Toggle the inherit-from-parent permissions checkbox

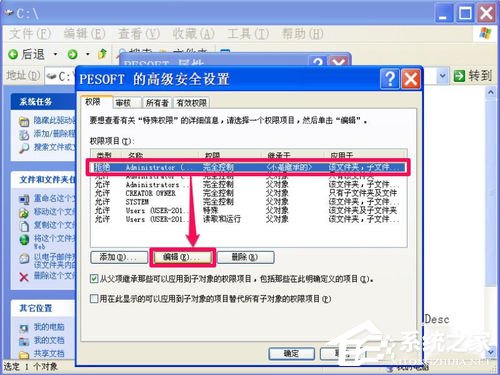point(94,279)
